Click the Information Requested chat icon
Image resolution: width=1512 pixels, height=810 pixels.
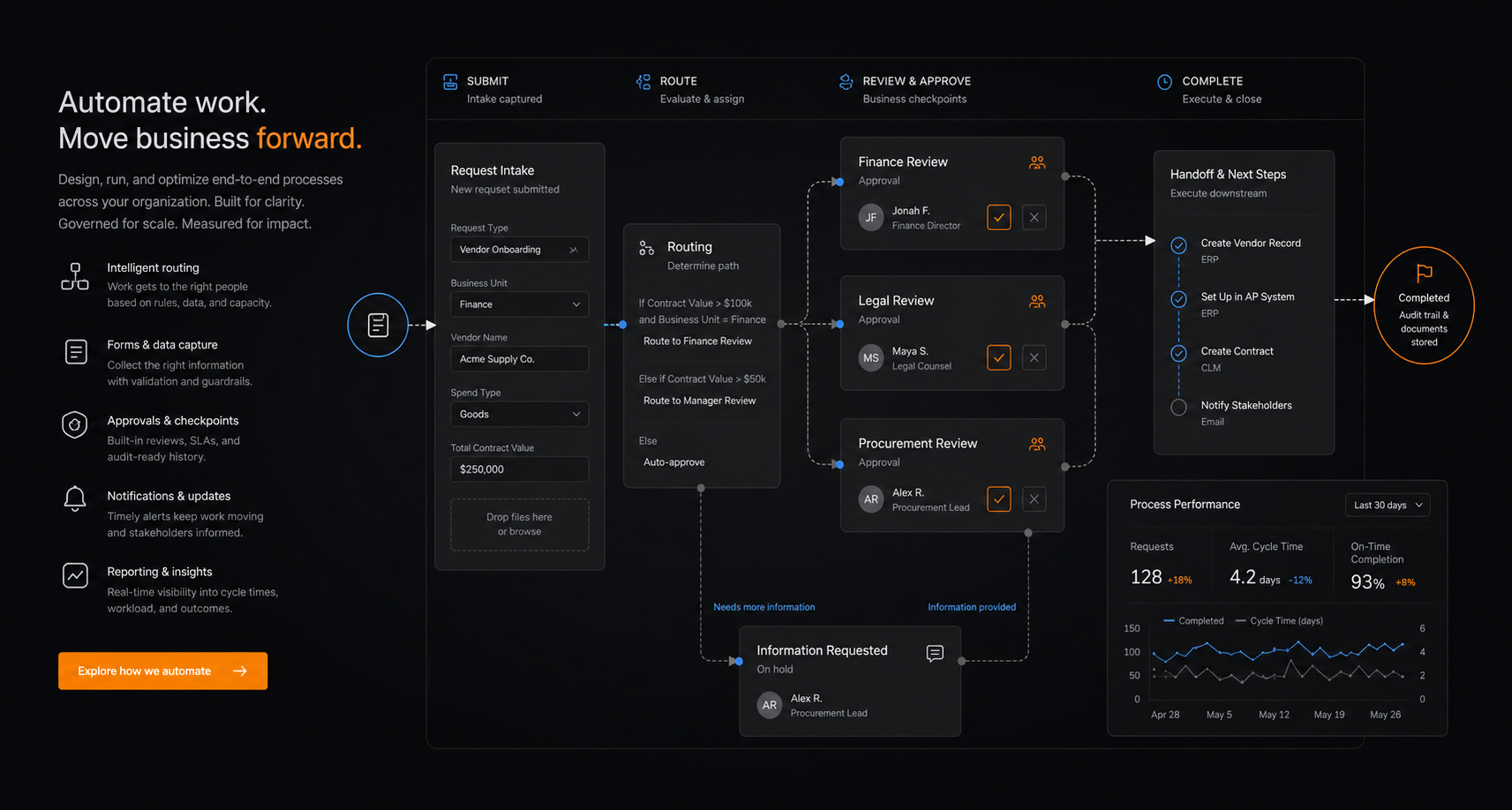pos(935,653)
